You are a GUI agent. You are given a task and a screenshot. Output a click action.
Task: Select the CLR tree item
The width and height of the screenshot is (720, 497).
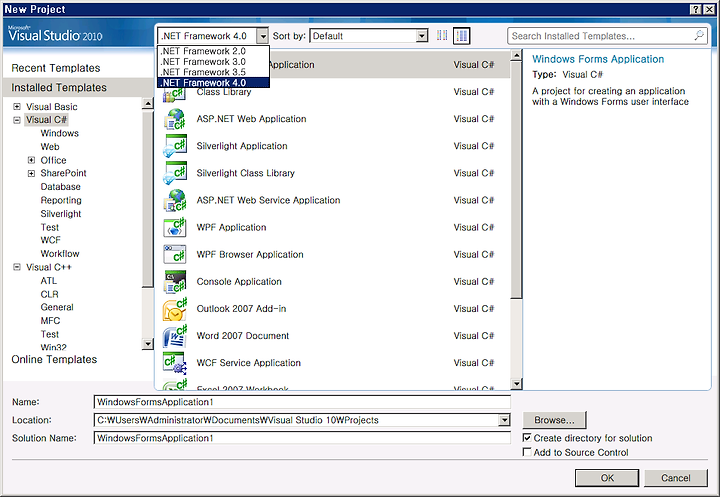click(x=49, y=294)
